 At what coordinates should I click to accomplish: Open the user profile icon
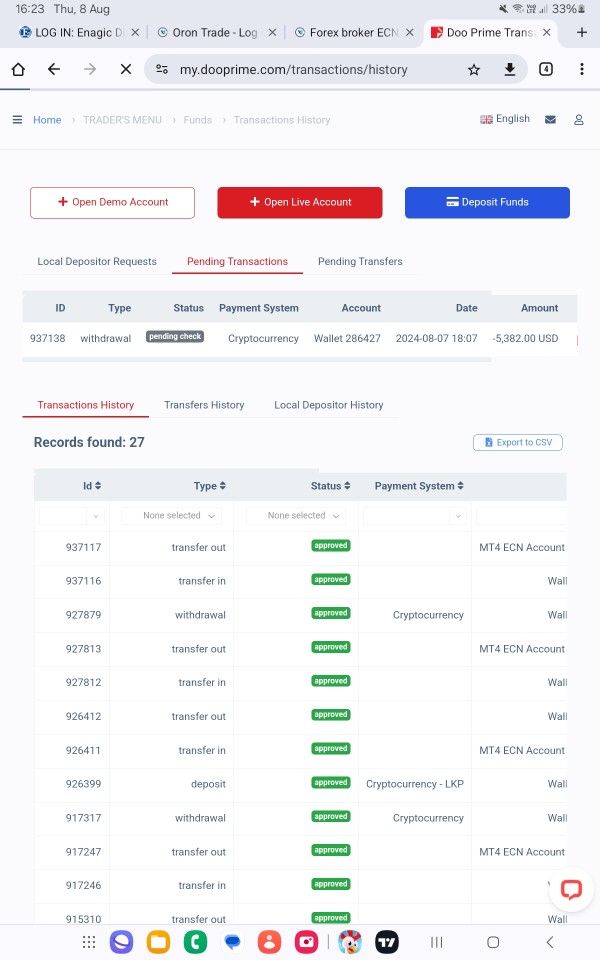[579, 119]
